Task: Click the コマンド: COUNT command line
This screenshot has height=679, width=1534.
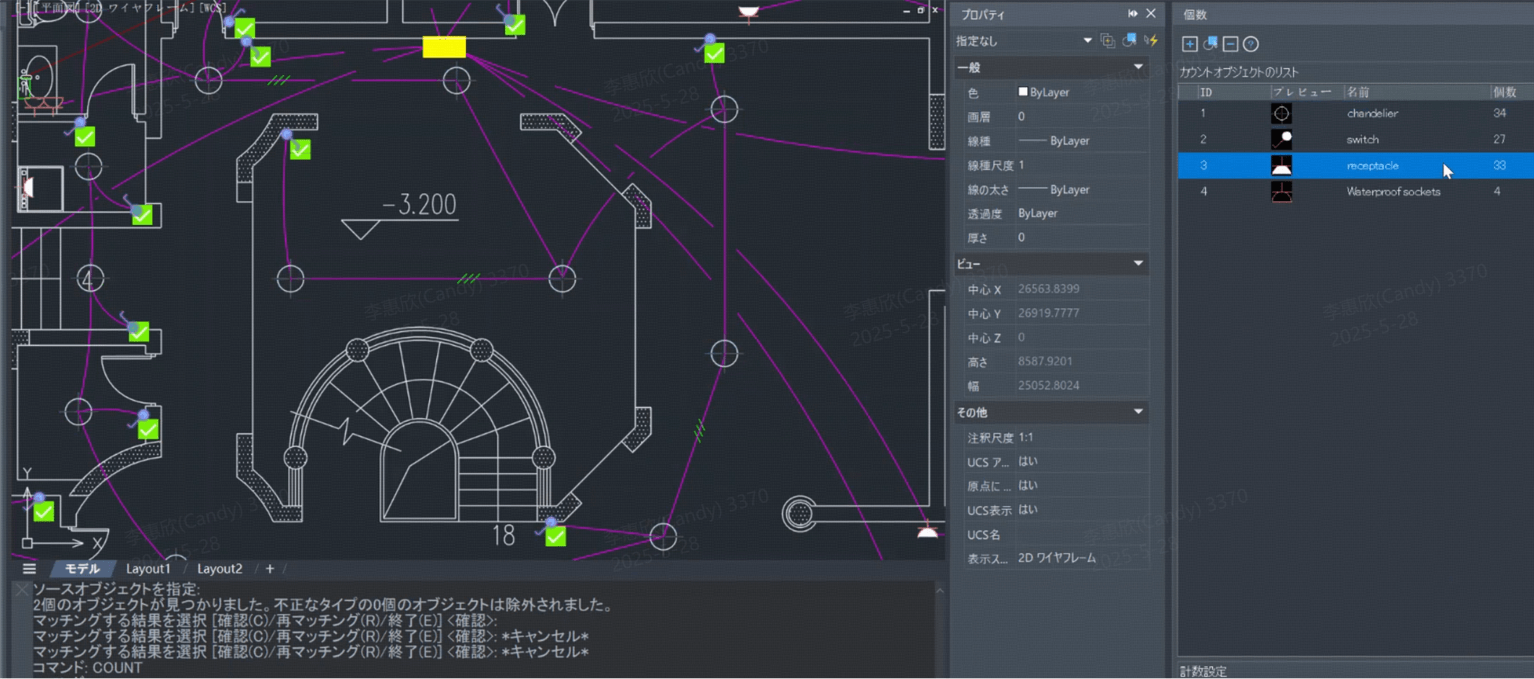Action: (88, 667)
